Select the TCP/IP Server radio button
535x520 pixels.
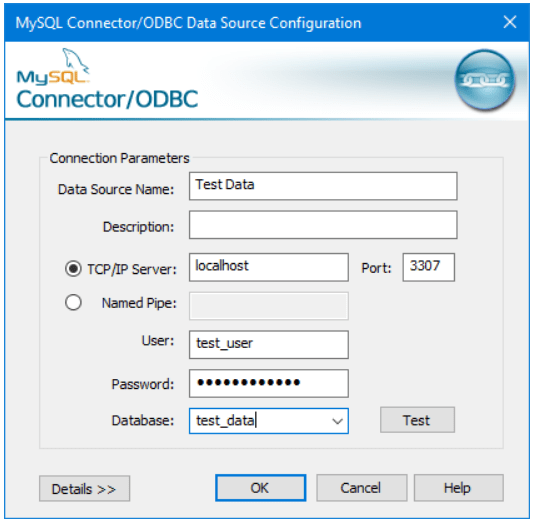73,269
